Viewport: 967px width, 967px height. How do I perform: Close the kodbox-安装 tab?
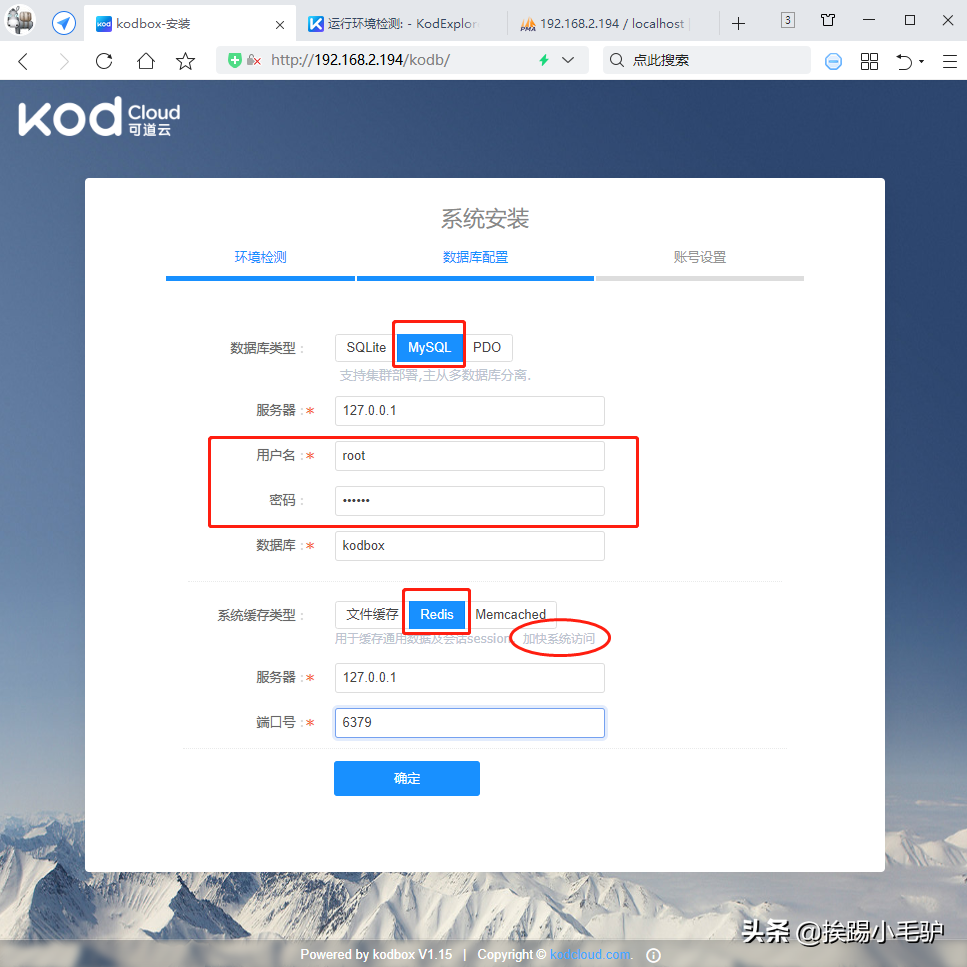point(280,25)
